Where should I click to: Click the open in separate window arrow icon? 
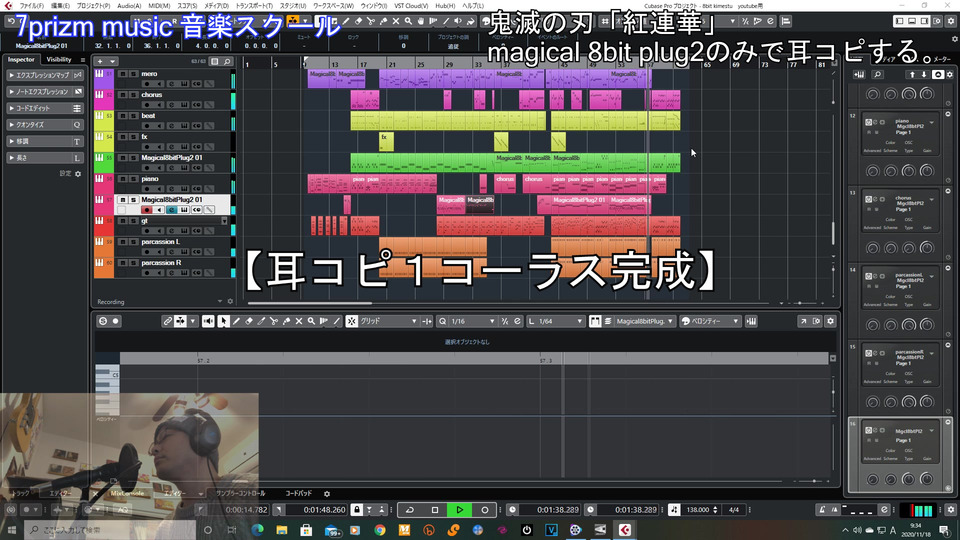point(803,321)
